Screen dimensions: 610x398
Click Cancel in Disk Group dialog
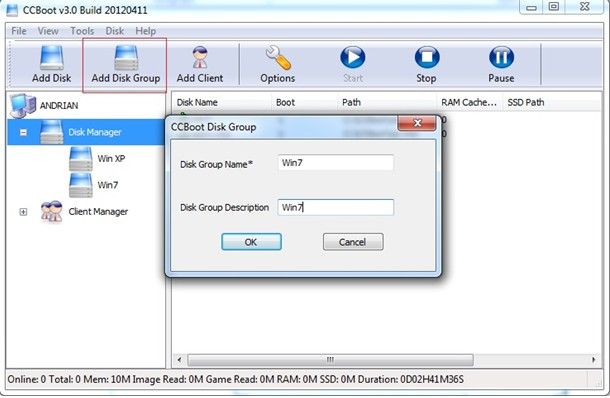point(353,242)
